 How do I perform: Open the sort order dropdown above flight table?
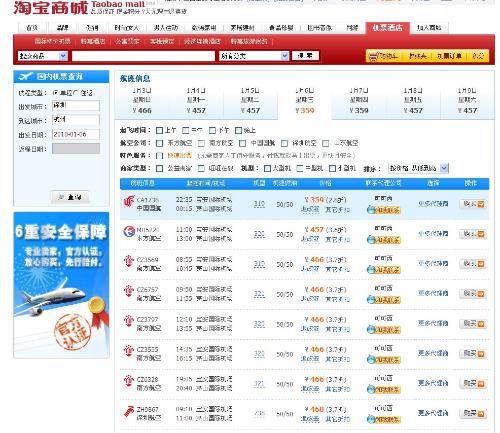coord(418,168)
